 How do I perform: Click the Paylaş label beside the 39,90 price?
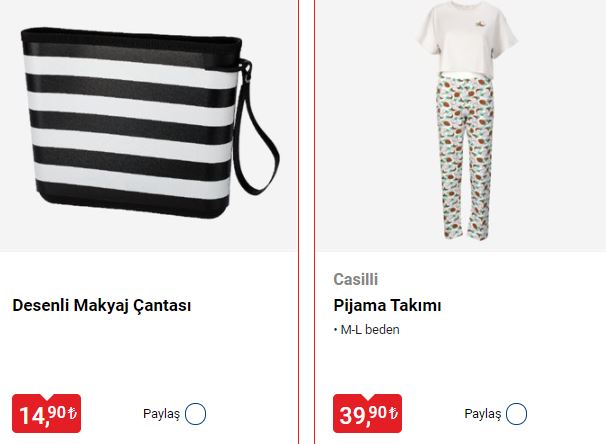(483, 414)
